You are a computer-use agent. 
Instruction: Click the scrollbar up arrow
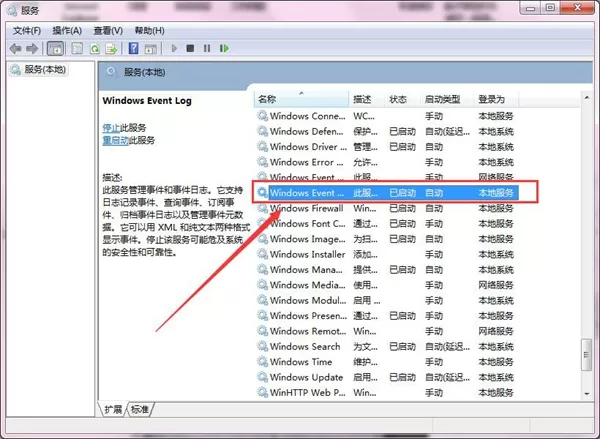tap(587, 98)
